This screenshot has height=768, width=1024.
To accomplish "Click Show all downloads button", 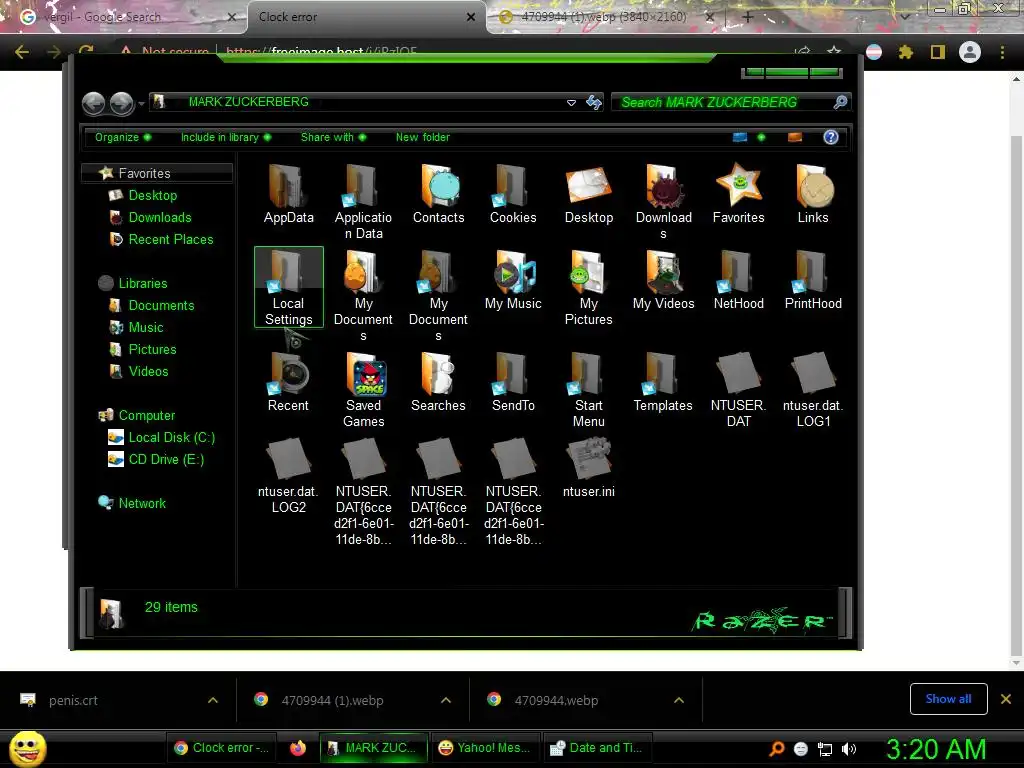I will tap(948, 699).
